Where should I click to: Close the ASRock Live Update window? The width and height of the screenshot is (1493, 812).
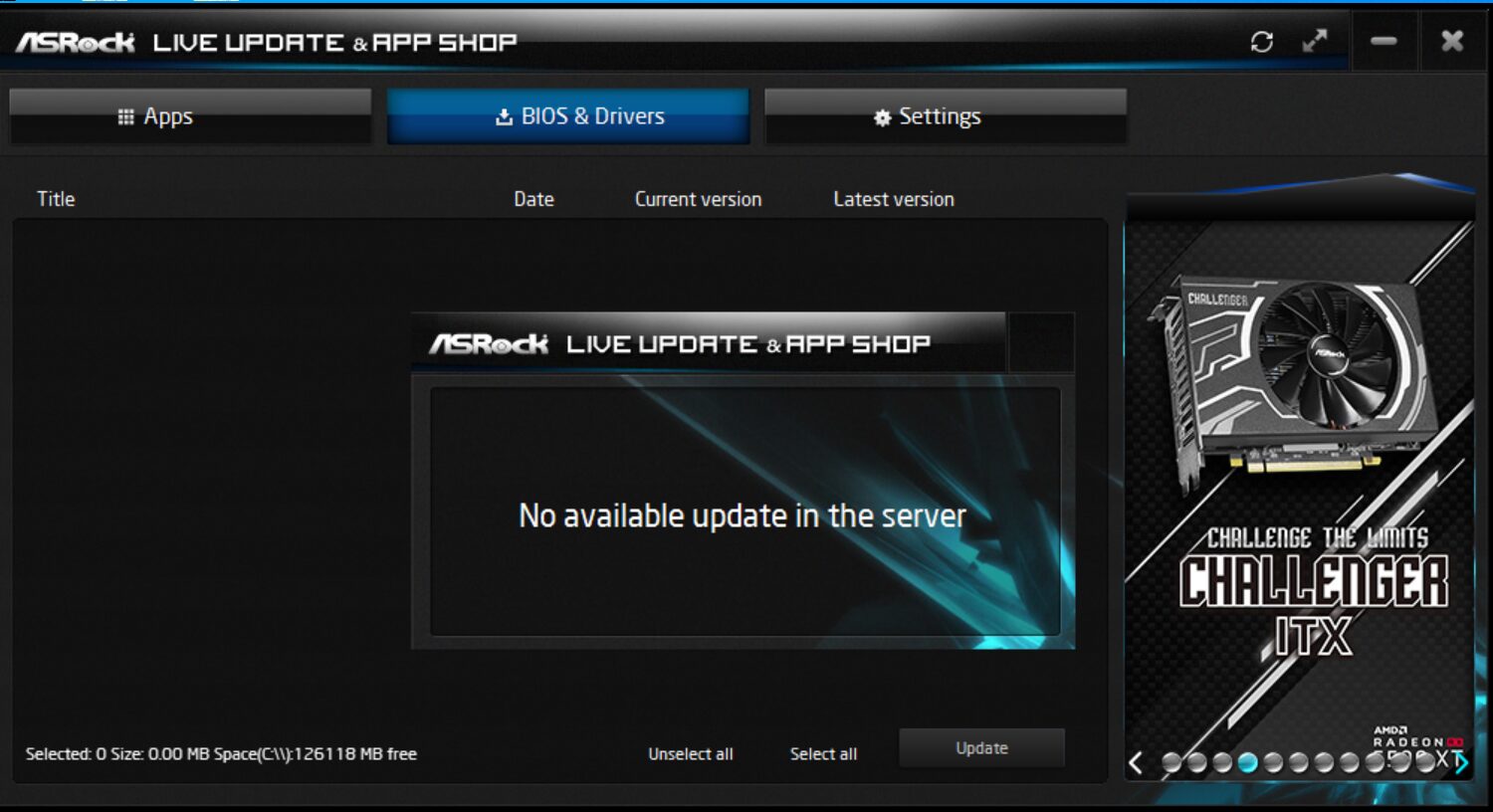pos(1452,41)
